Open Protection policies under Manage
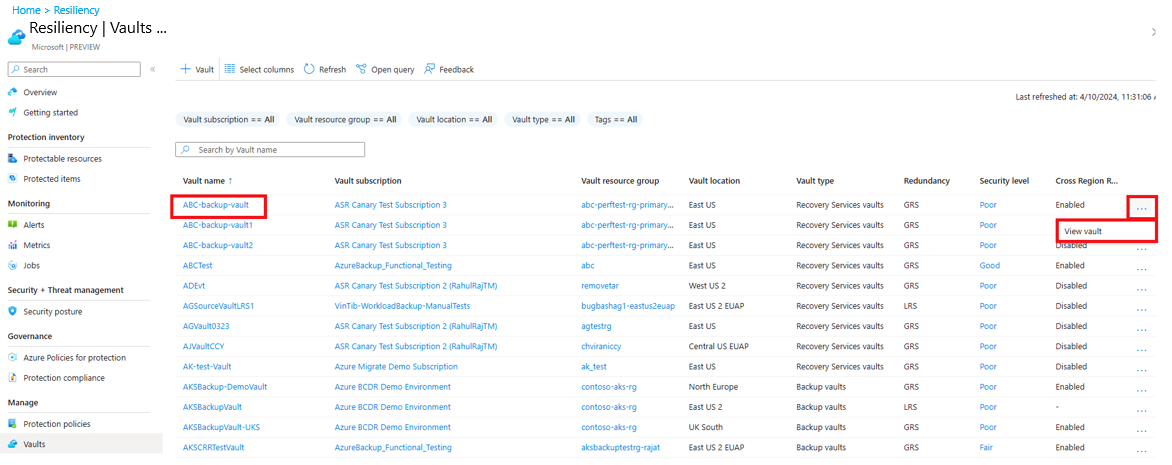The height and width of the screenshot is (465, 1172). point(57,424)
